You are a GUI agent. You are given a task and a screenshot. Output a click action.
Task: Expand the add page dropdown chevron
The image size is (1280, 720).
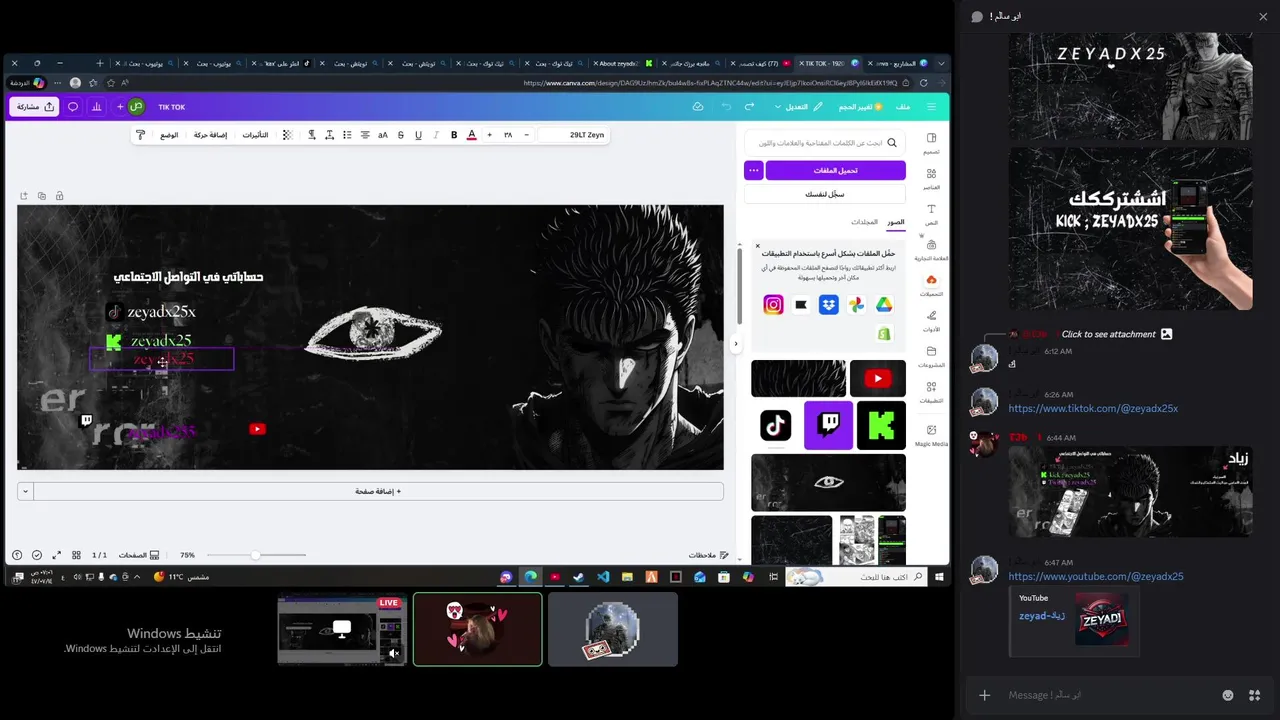pyautogui.click(x=25, y=491)
